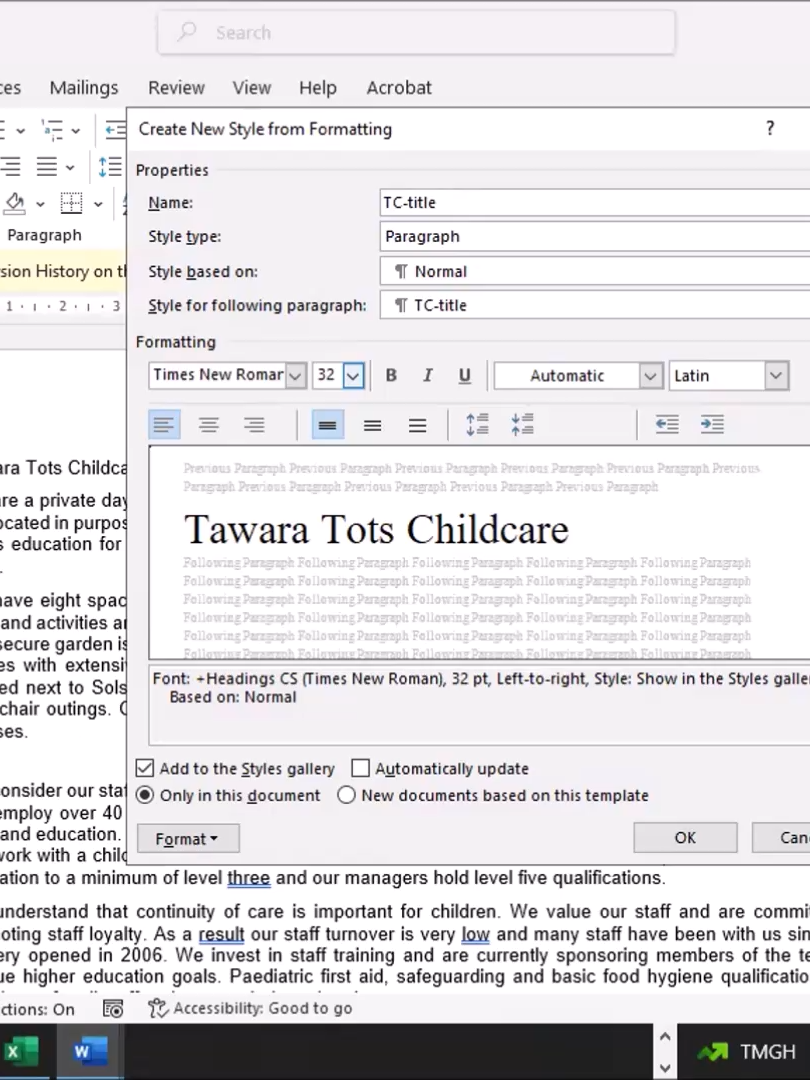
Task: Open the Format button menu
Action: [188, 838]
